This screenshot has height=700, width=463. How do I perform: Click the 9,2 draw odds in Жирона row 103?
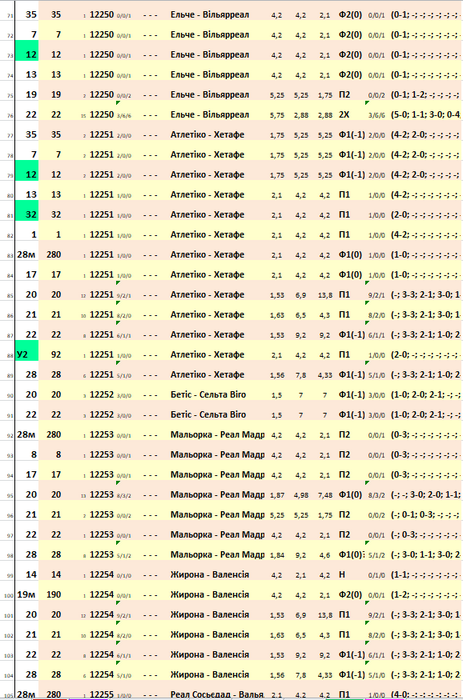(x=300, y=655)
